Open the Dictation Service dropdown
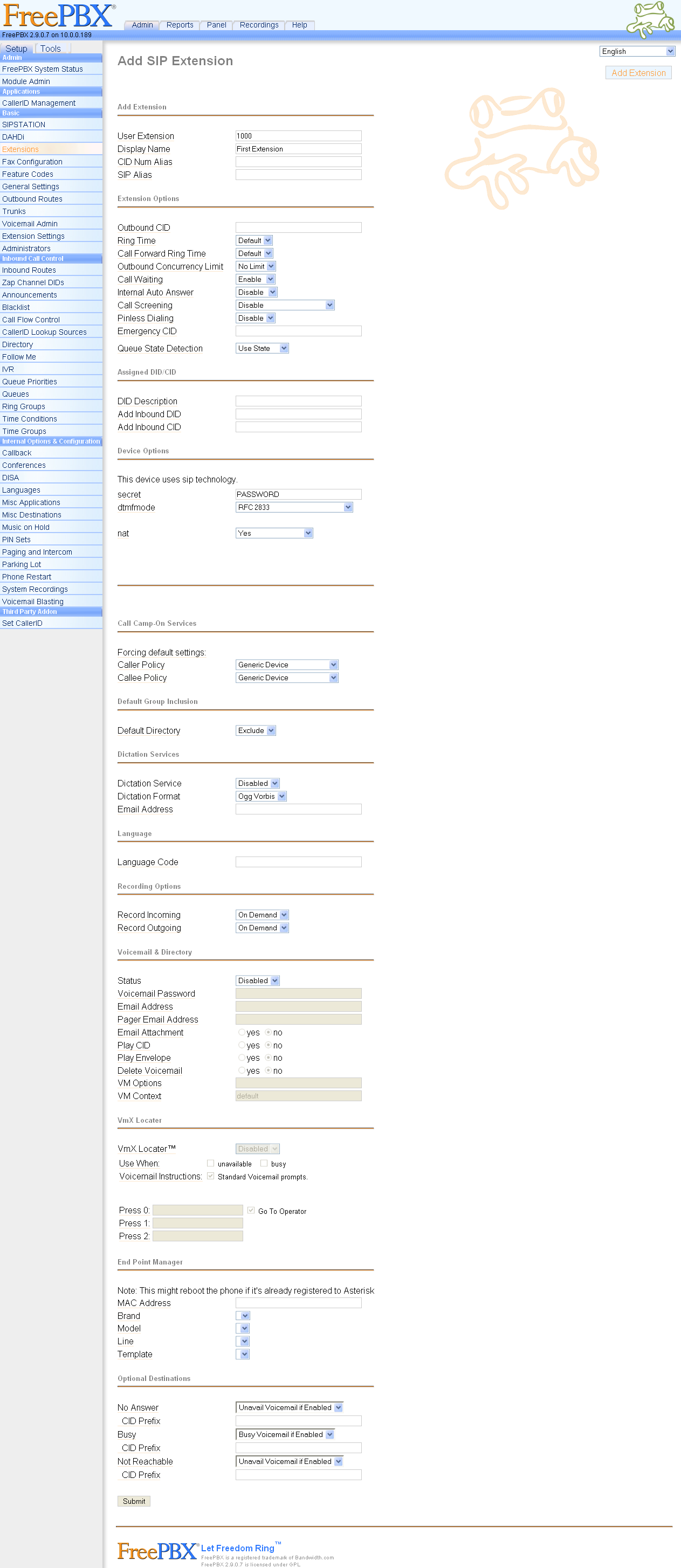This screenshot has width=681, height=1568. point(258,783)
